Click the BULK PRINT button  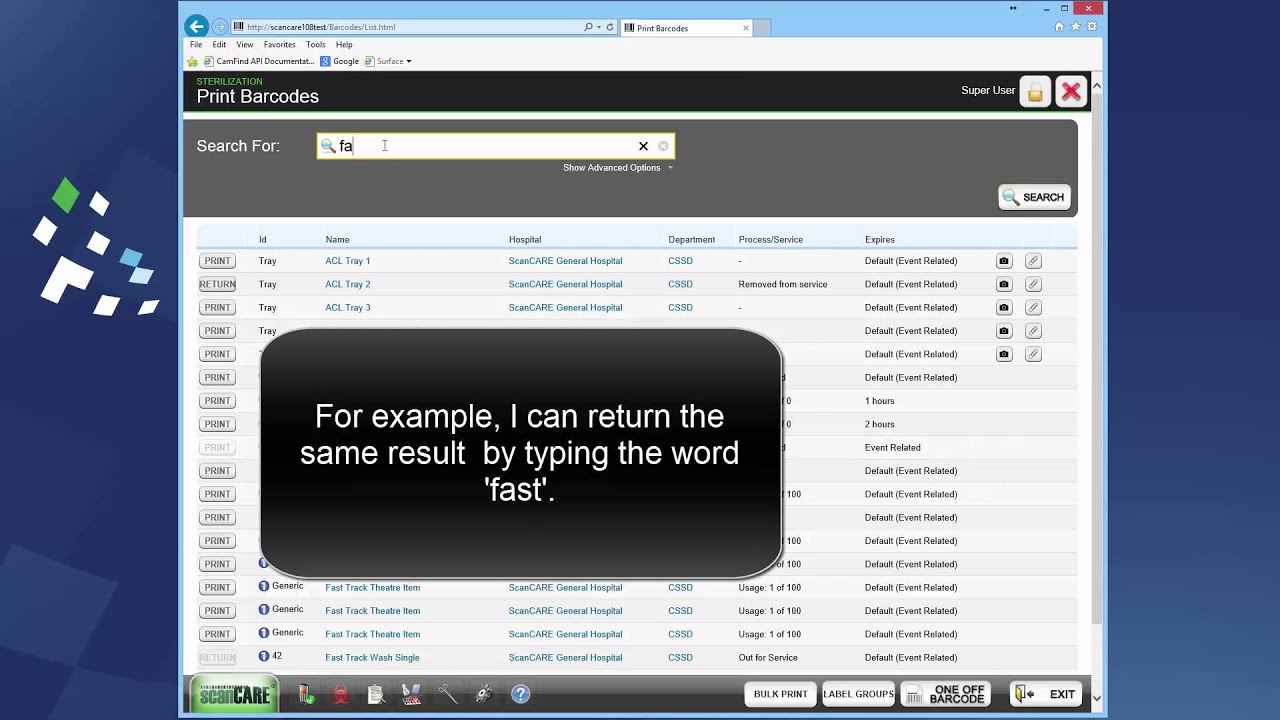click(780, 694)
